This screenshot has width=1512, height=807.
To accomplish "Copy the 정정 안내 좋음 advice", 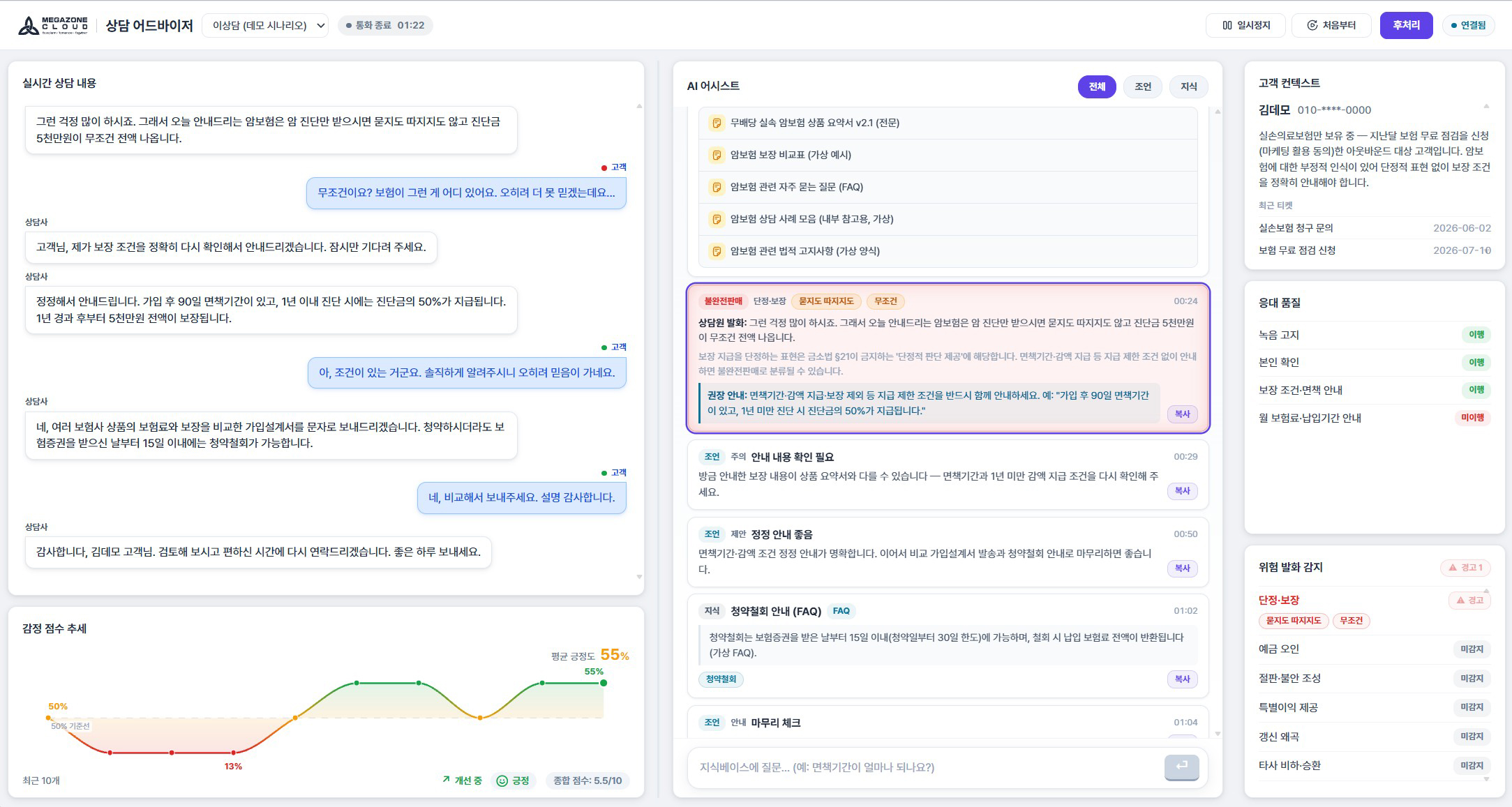I will point(1182,568).
